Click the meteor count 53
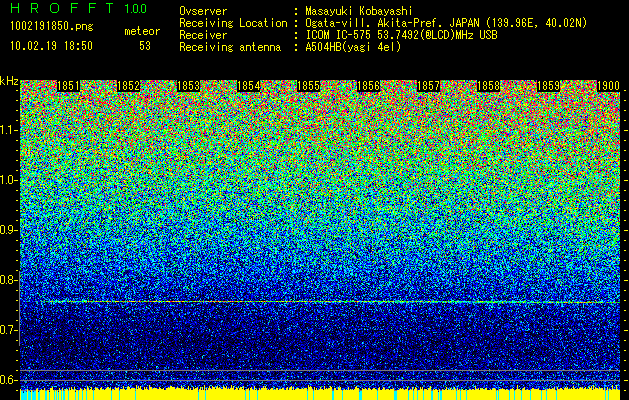The image size is (629, 400). point(145,46)
